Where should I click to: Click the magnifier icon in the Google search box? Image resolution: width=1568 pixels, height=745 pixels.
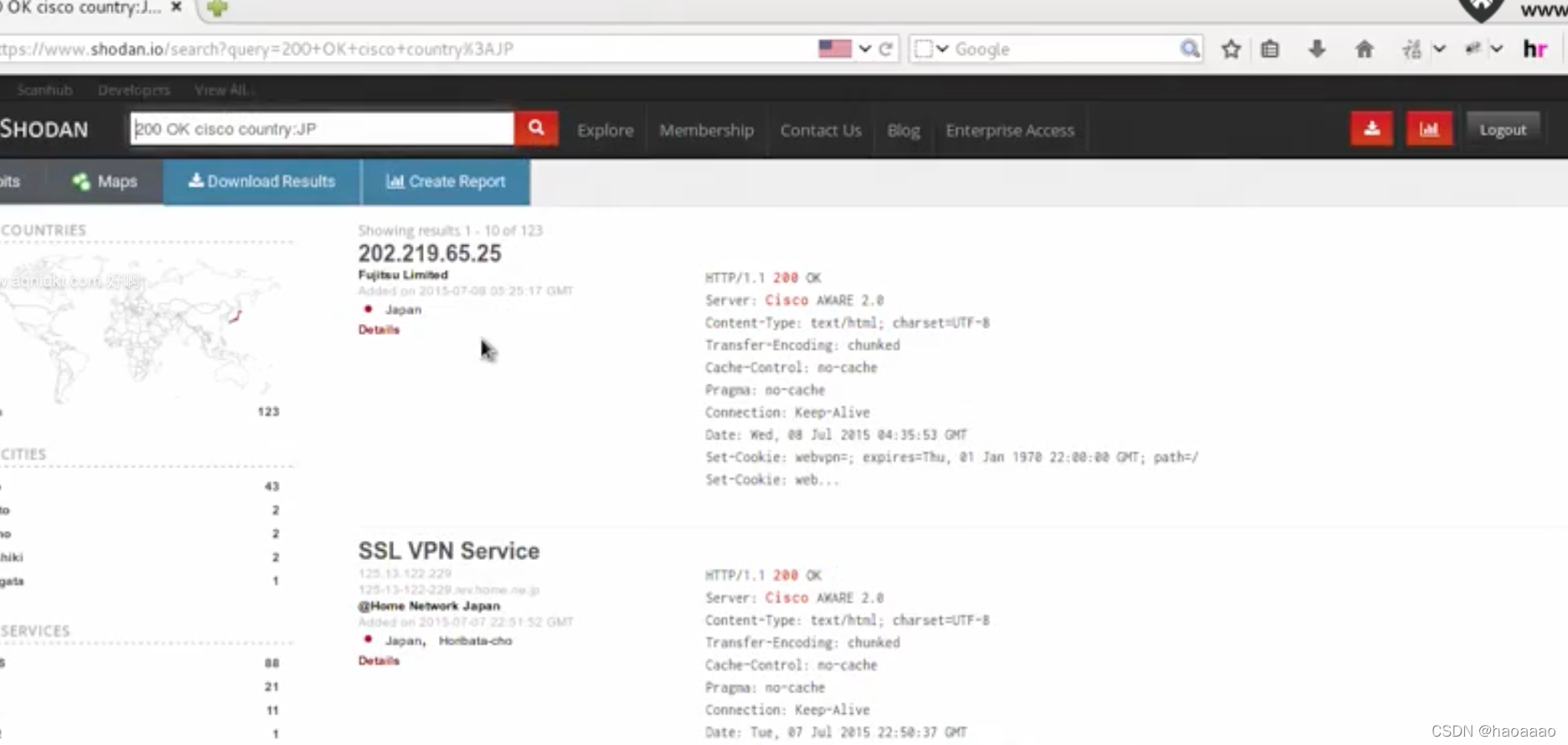(1189, 49)
